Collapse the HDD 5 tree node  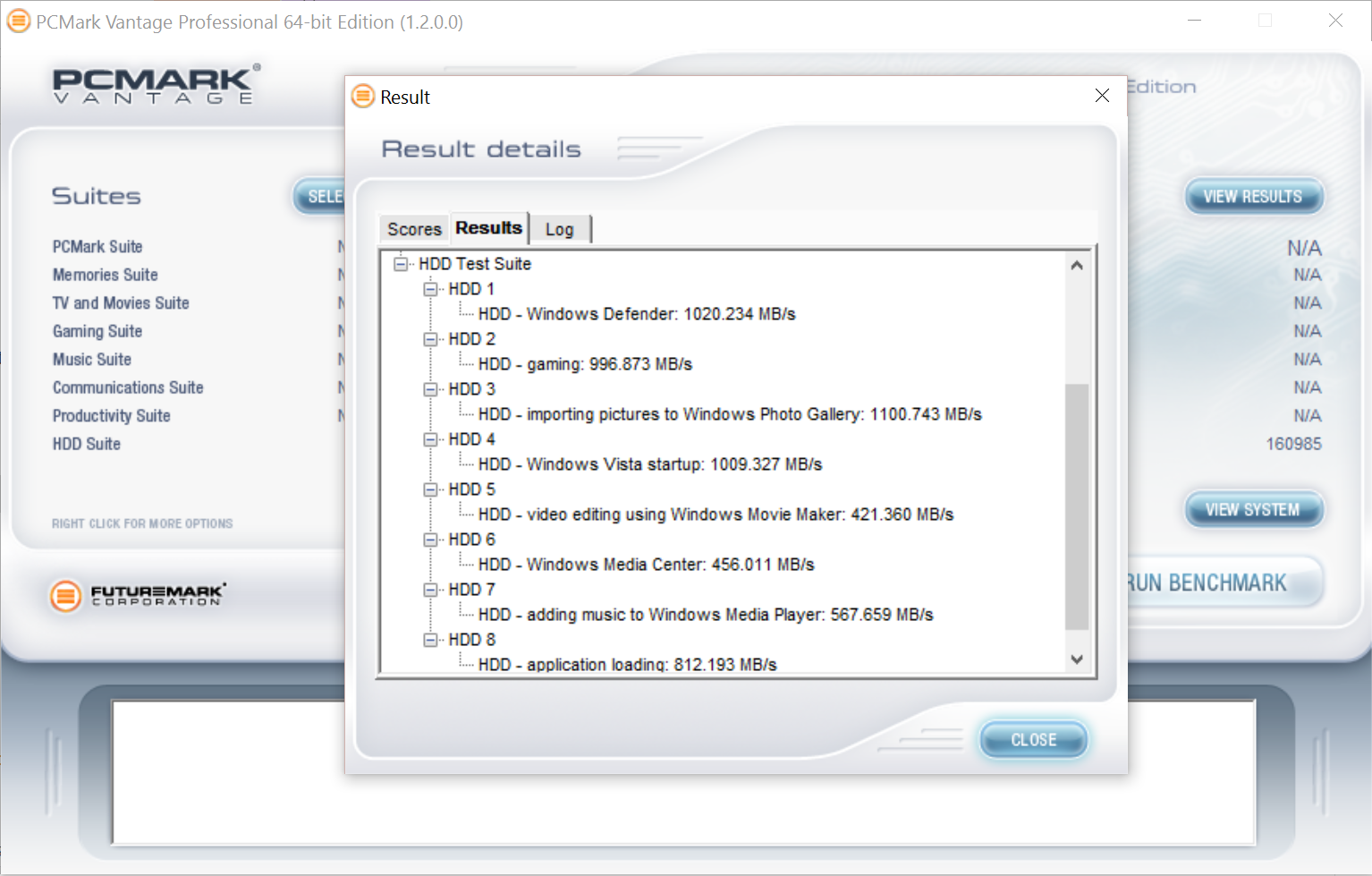pyautogui.click(x=430, y=489)
